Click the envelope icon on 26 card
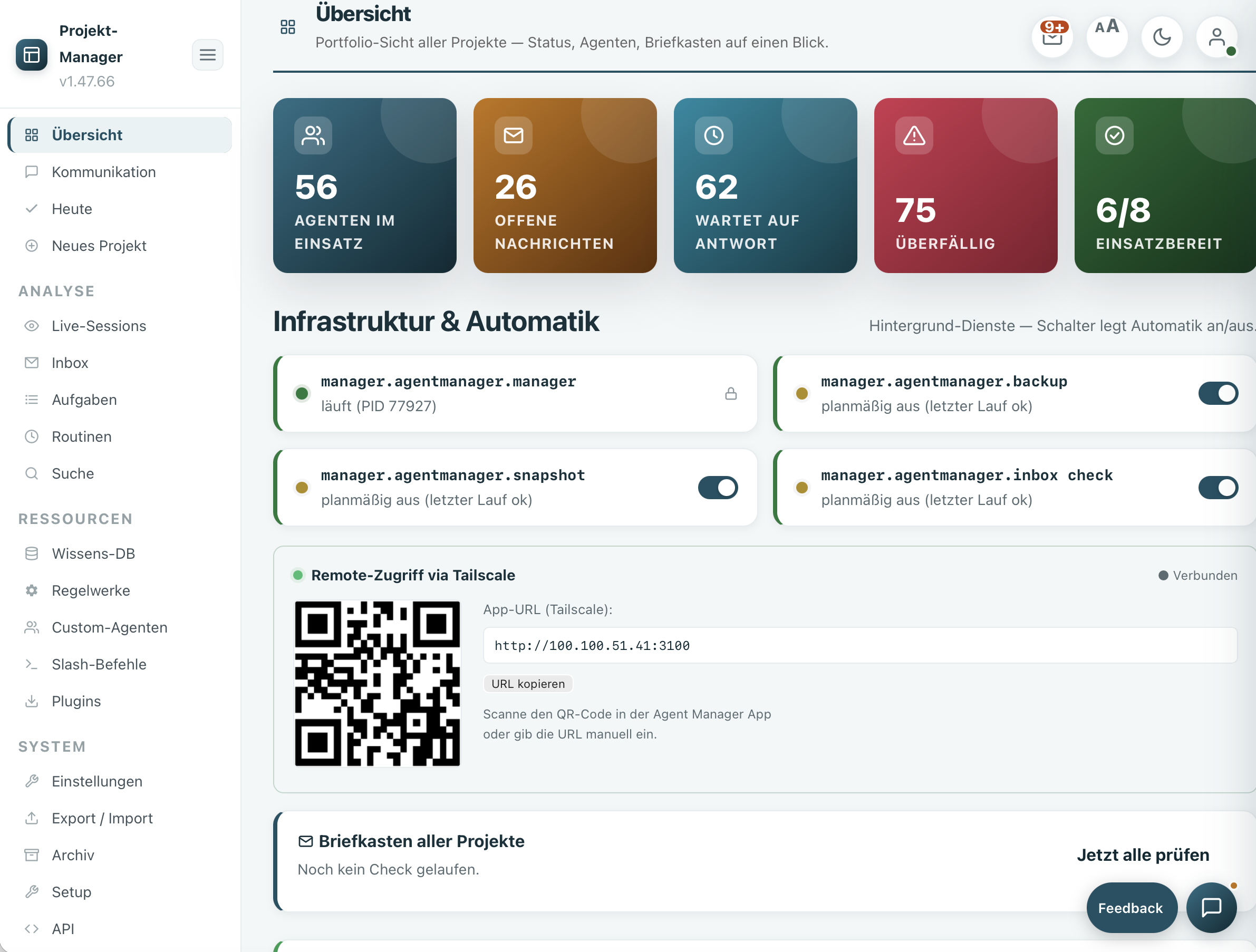 513,135
